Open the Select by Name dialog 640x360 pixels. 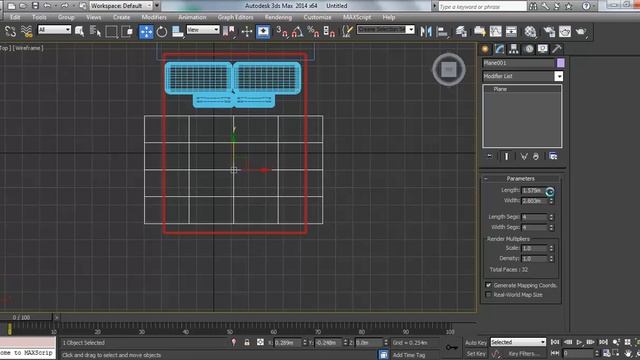[95, 31]
